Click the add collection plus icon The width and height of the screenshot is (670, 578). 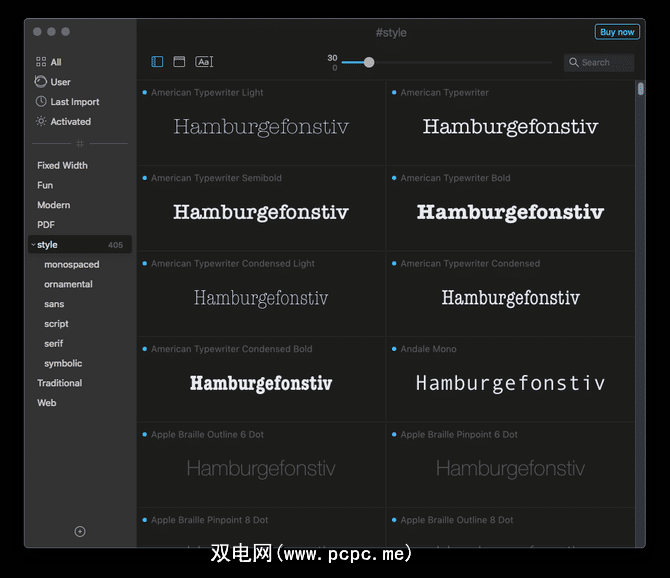pyautogui.click(x=80, y=531)
